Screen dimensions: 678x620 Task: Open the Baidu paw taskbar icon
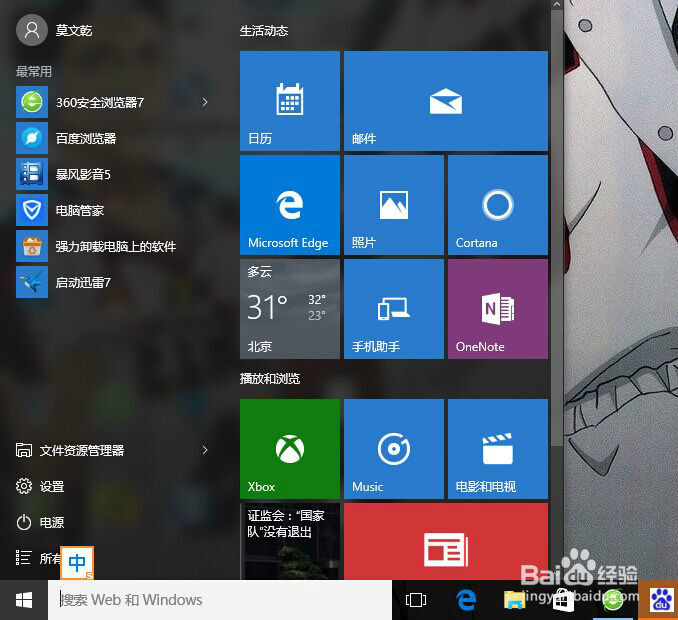662,601
